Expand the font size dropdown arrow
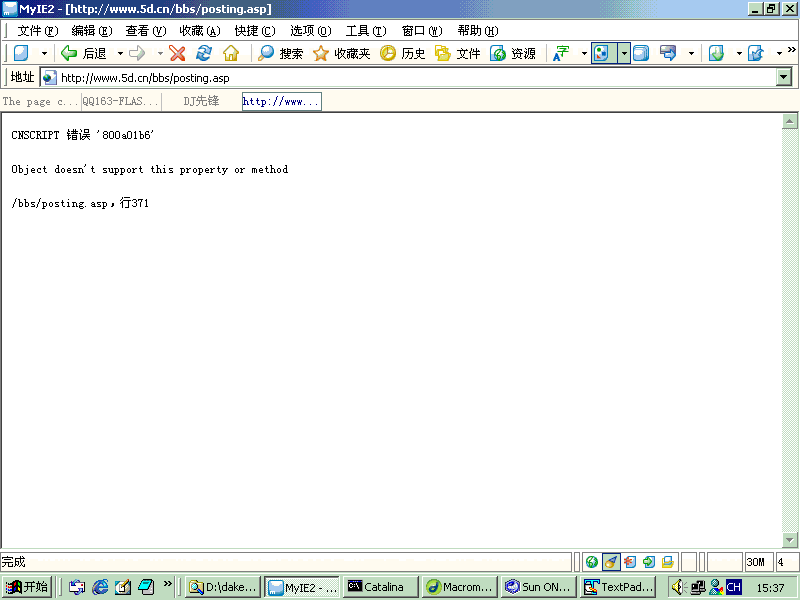Viewport: 800px width, 600px height. (584, 53)
